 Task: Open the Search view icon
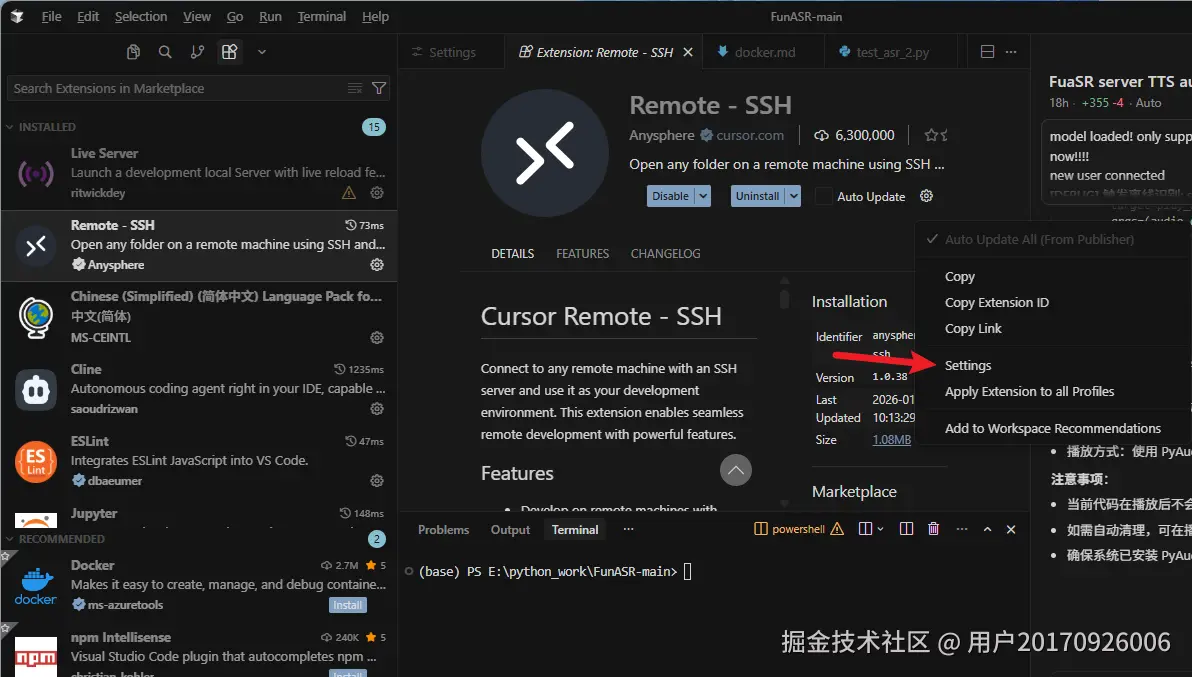point(165,52)
